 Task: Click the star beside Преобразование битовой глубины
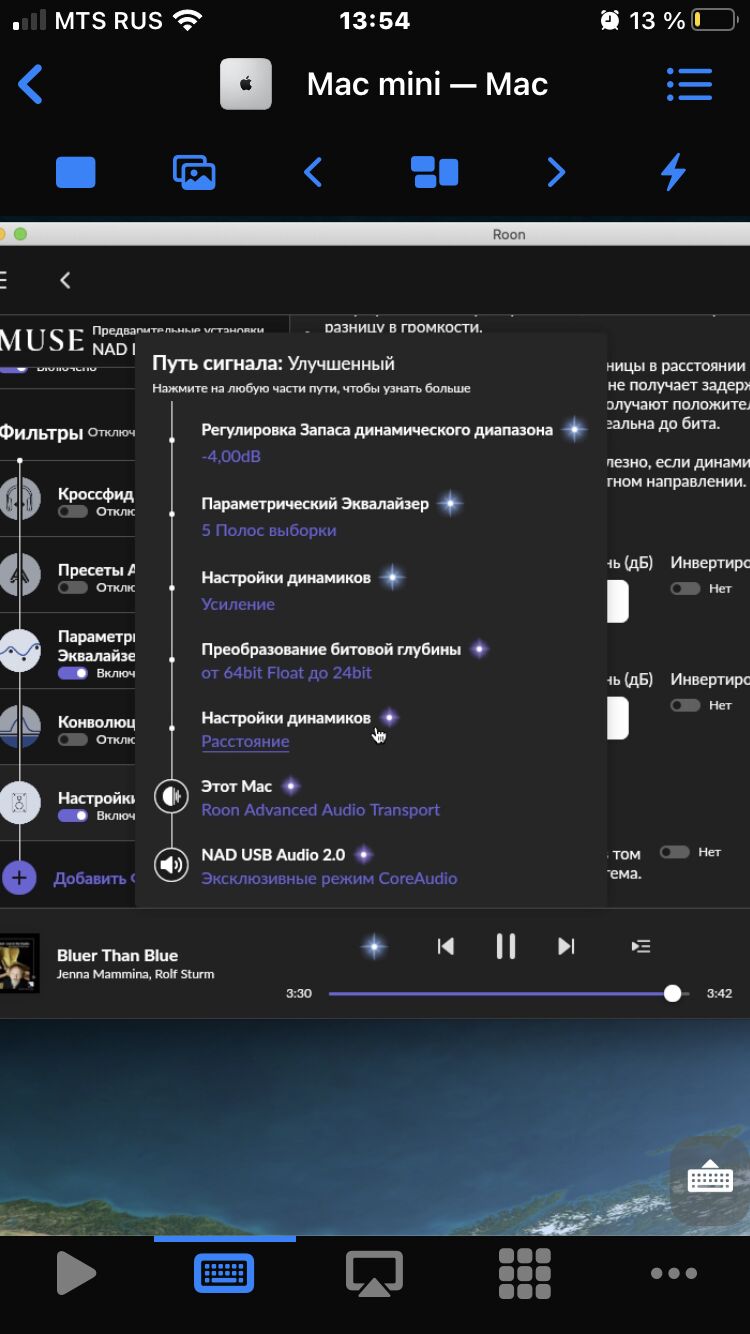479,649
